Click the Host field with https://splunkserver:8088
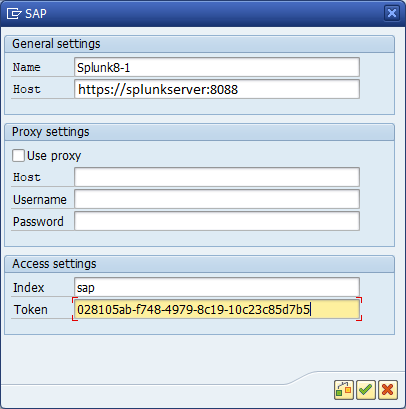406x409 pixels. pyautogui.click(x=217, y=89)
